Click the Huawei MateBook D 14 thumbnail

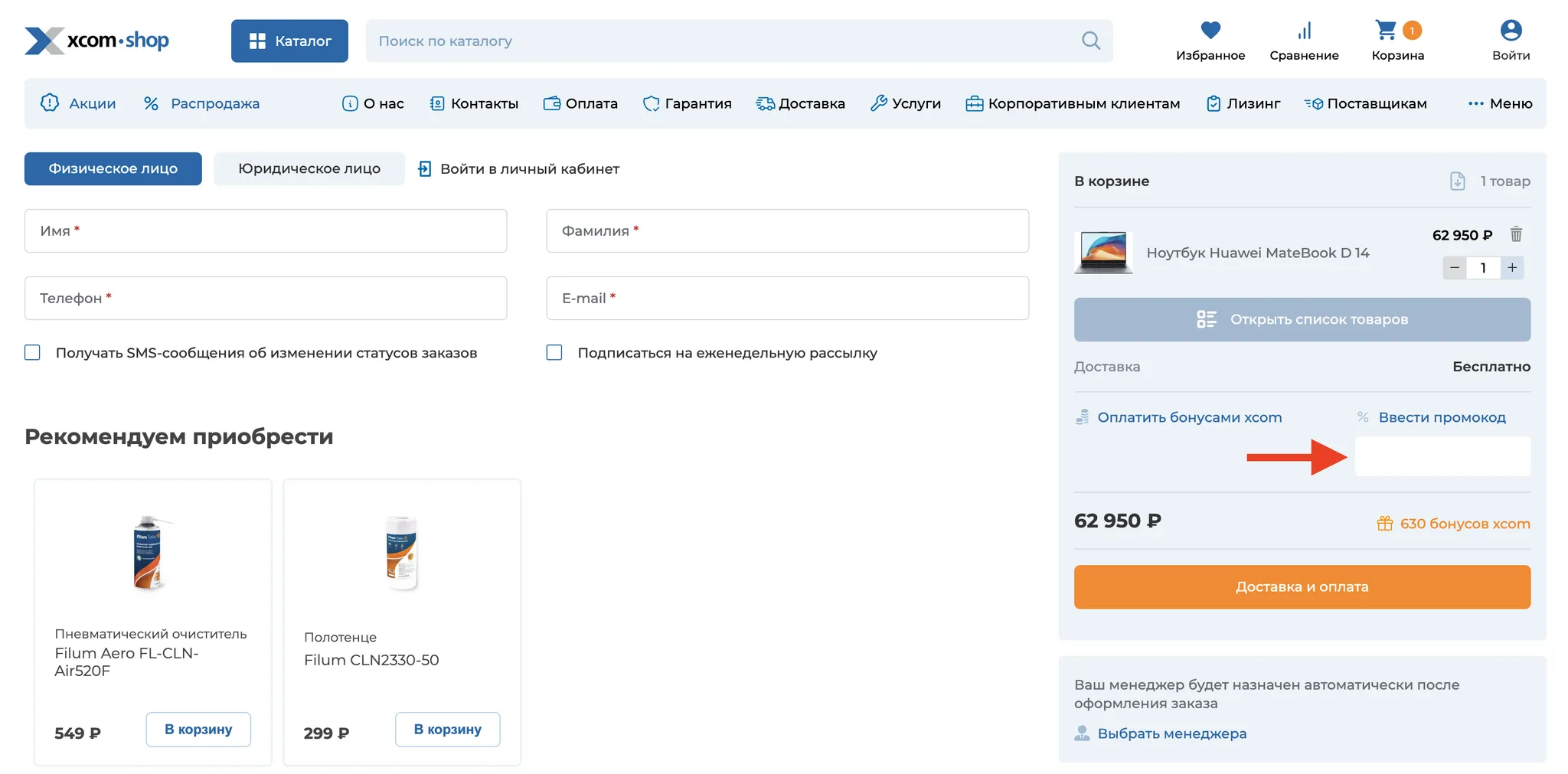[x=1103, y=252]
